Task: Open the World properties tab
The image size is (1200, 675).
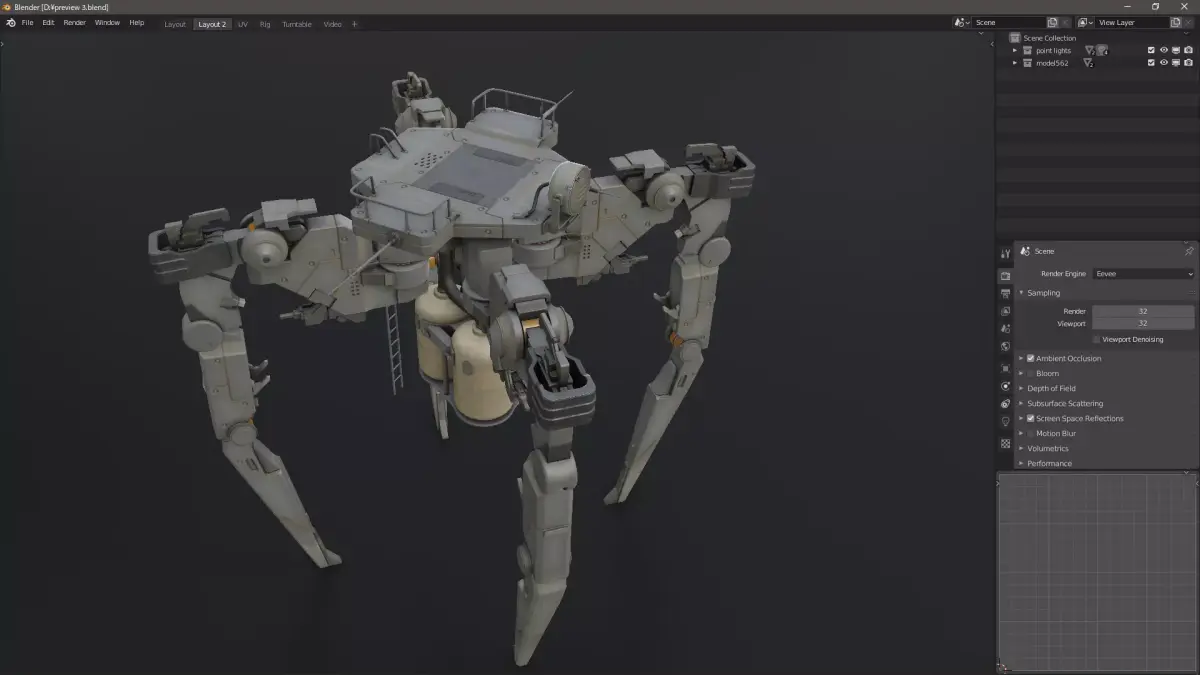Action: (x=1006, y=347)
